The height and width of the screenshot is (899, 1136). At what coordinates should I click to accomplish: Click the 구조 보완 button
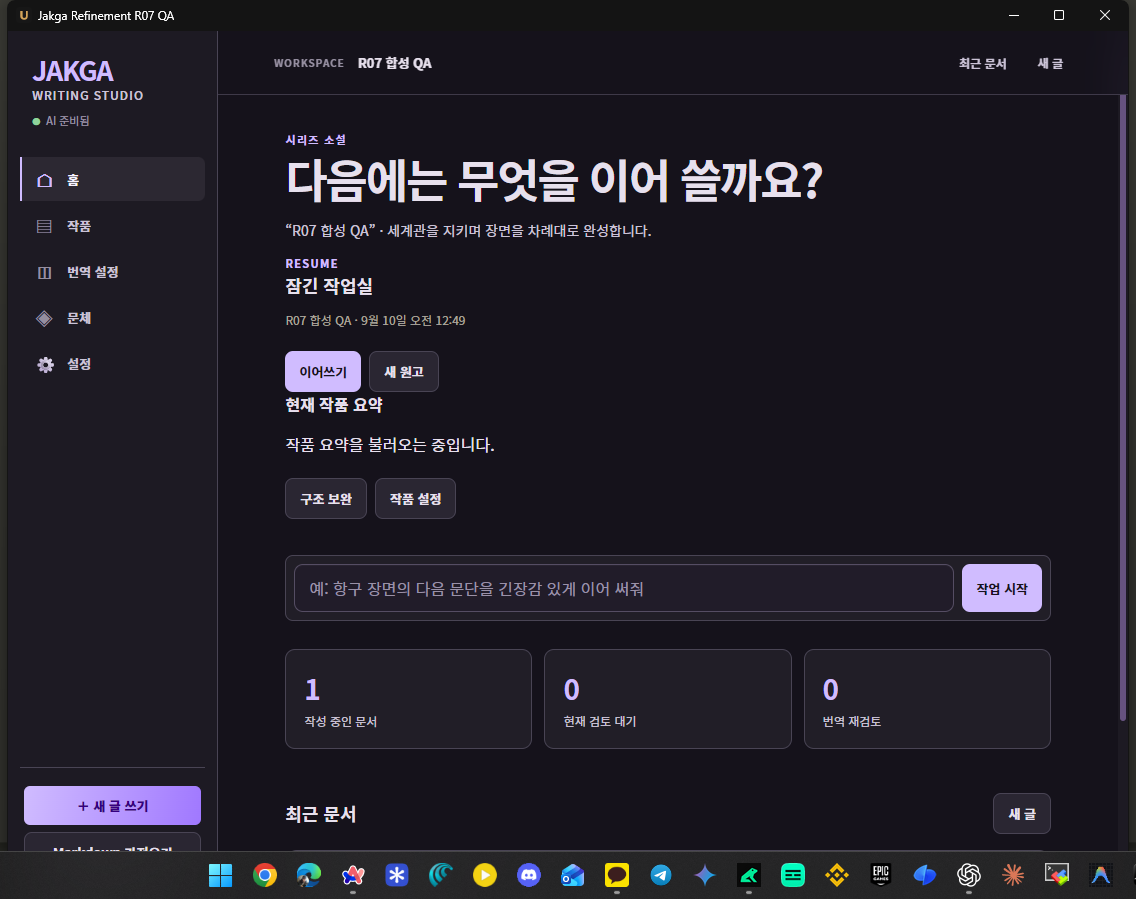(326, 498)
